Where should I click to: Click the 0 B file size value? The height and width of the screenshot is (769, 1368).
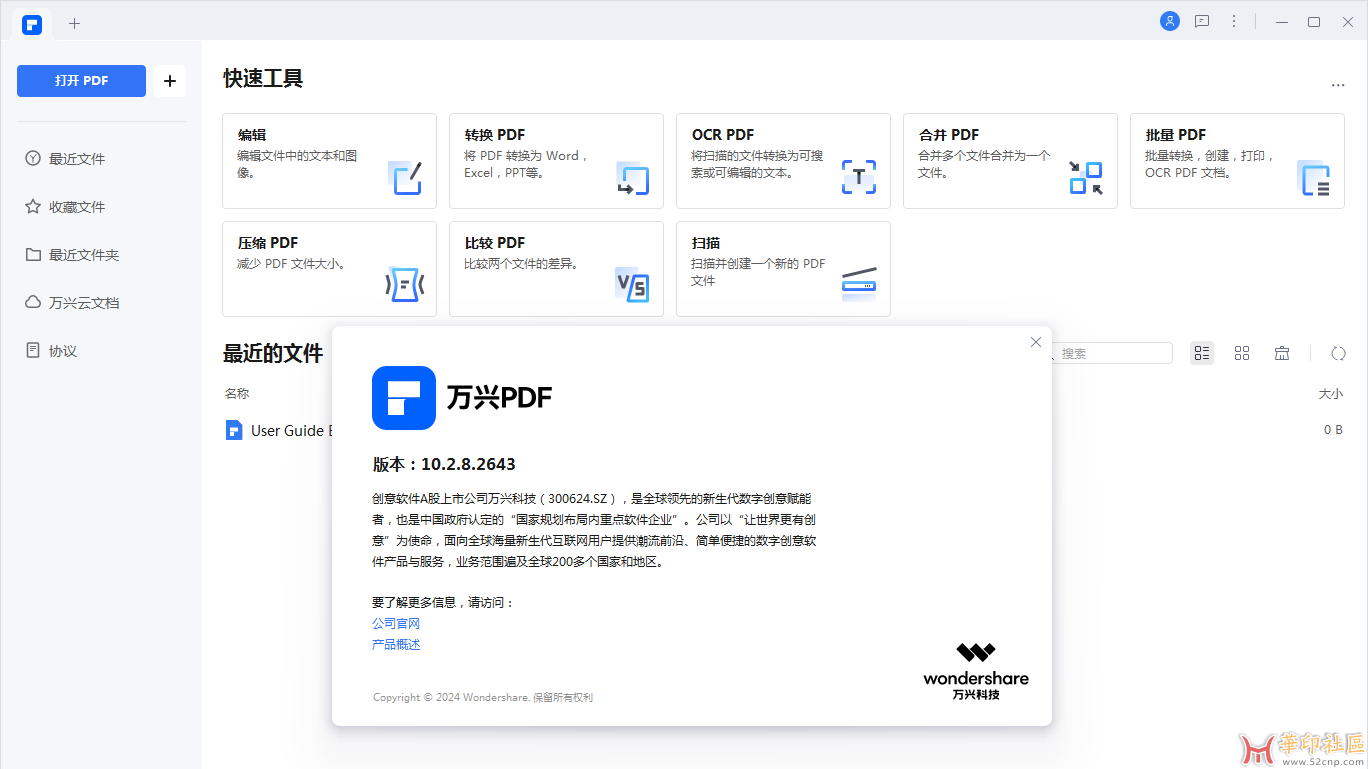click(x=1333, y=430)
